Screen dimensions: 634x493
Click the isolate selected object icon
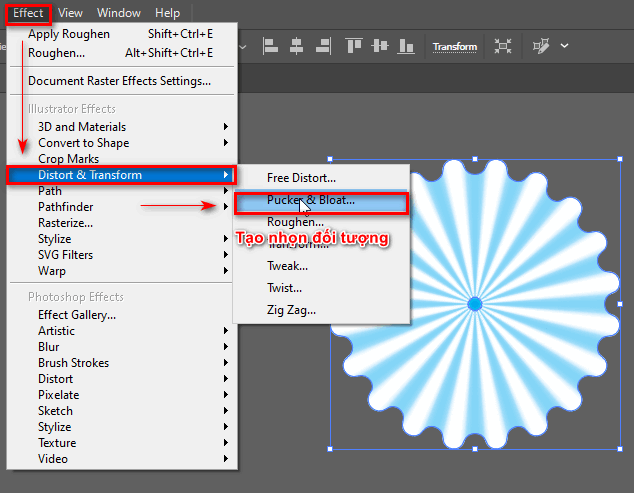pyautogui.click(x=503, y=46)
